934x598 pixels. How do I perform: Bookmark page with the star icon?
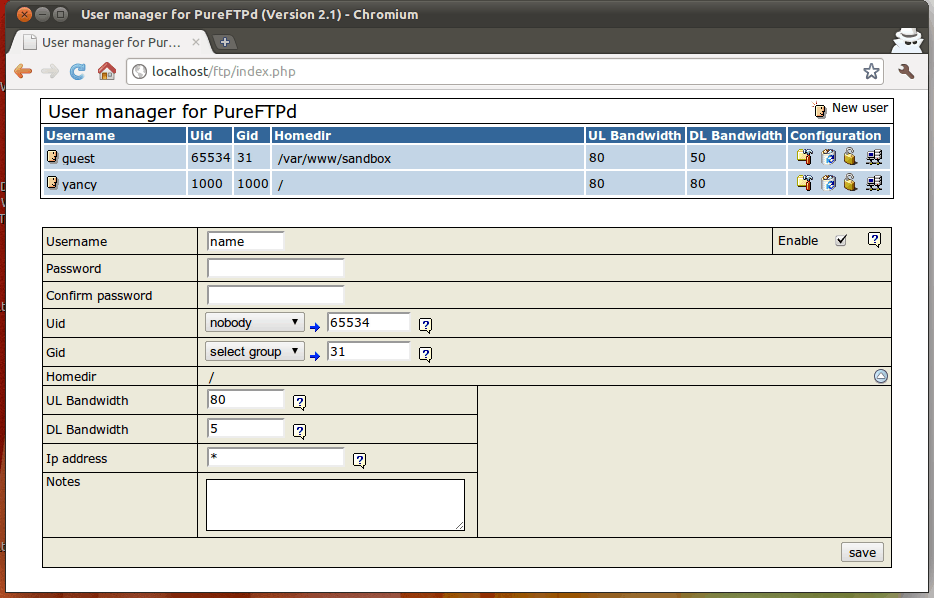click(x=871, y=71)
